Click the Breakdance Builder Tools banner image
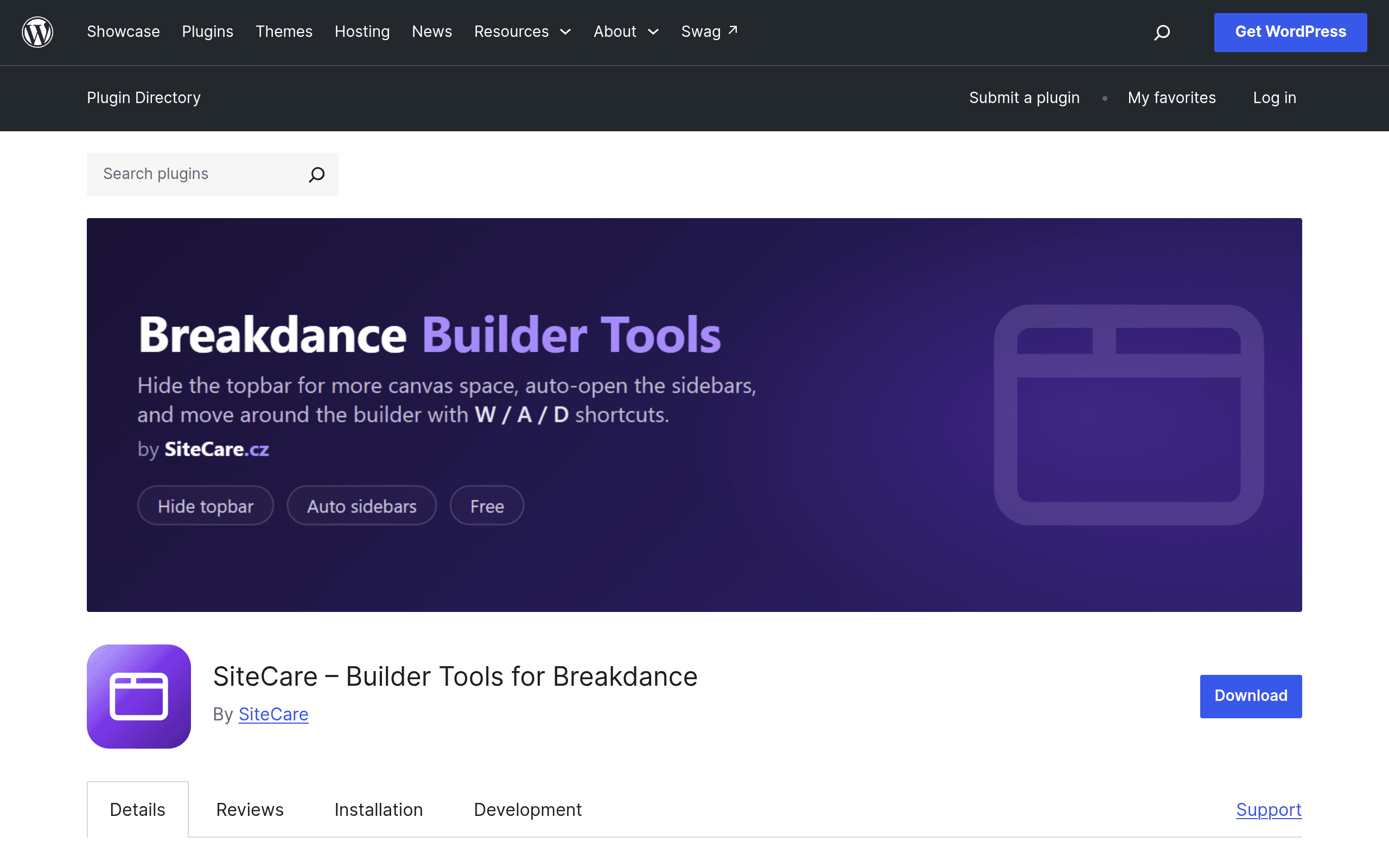The image size is (1389, 868). [x=694, y=414]
